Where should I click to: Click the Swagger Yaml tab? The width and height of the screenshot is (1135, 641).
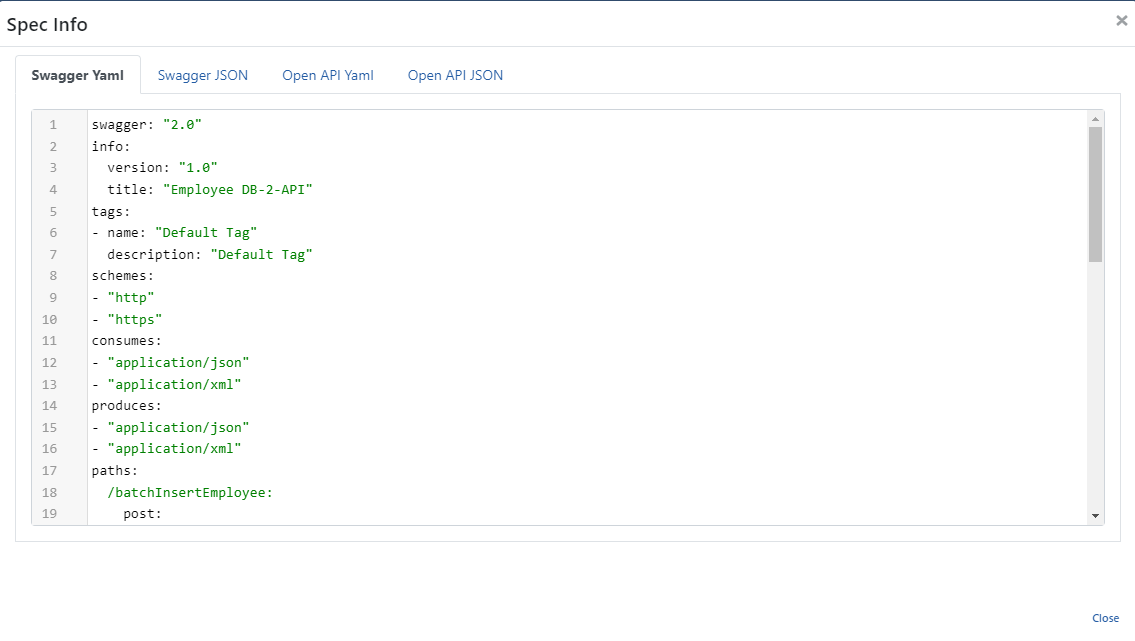[x=78, y=75]
